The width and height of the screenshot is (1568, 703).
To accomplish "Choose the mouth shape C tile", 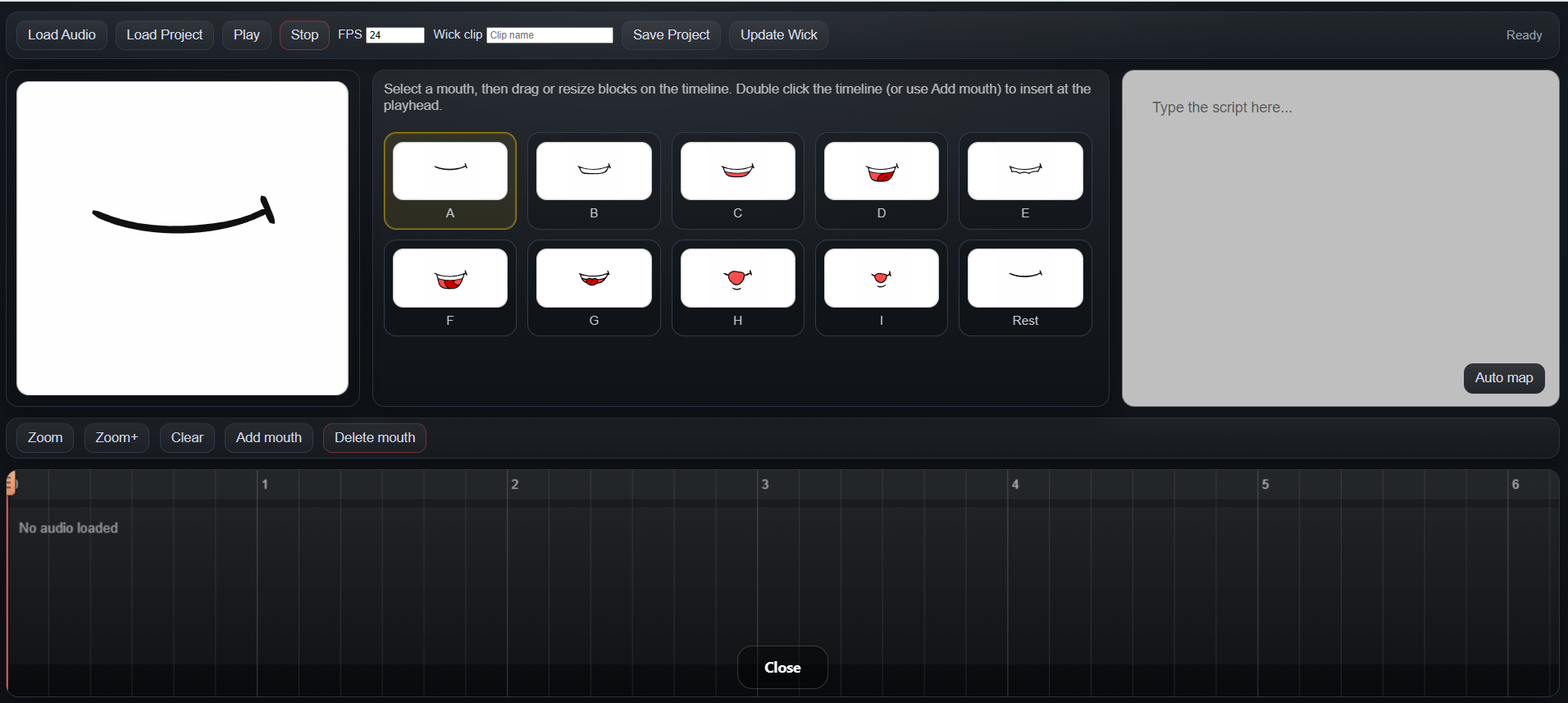I will click(737, 171).
